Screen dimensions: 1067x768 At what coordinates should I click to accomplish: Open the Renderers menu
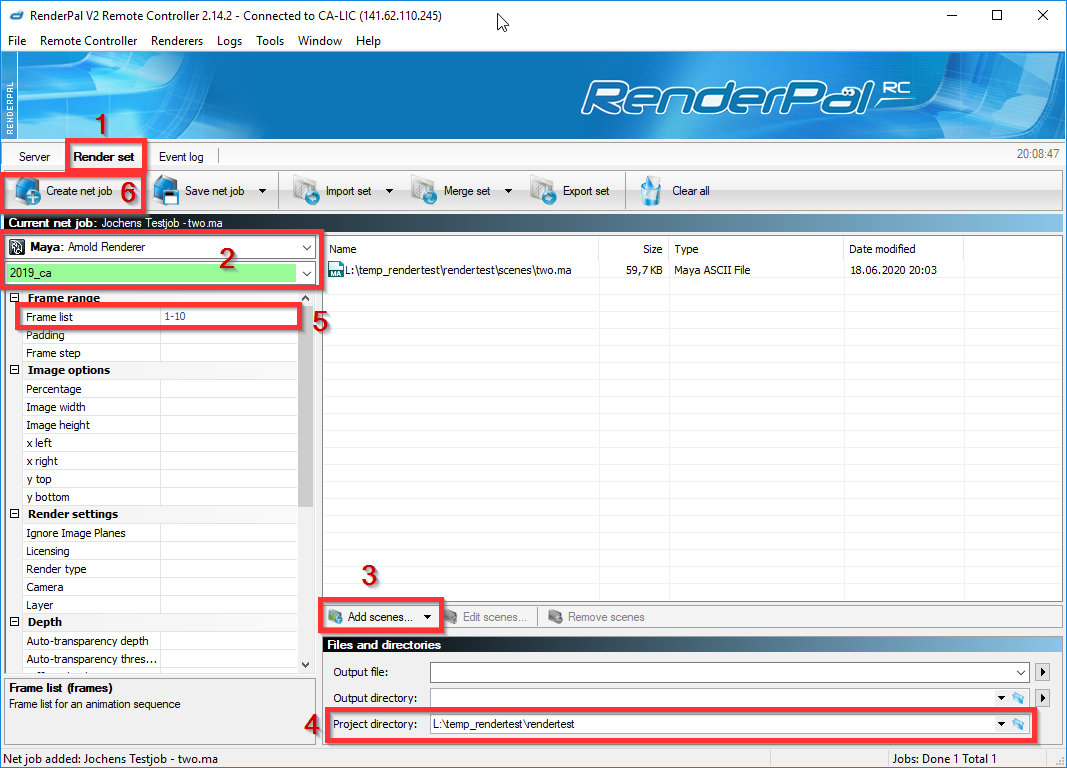tap(176, 41)
